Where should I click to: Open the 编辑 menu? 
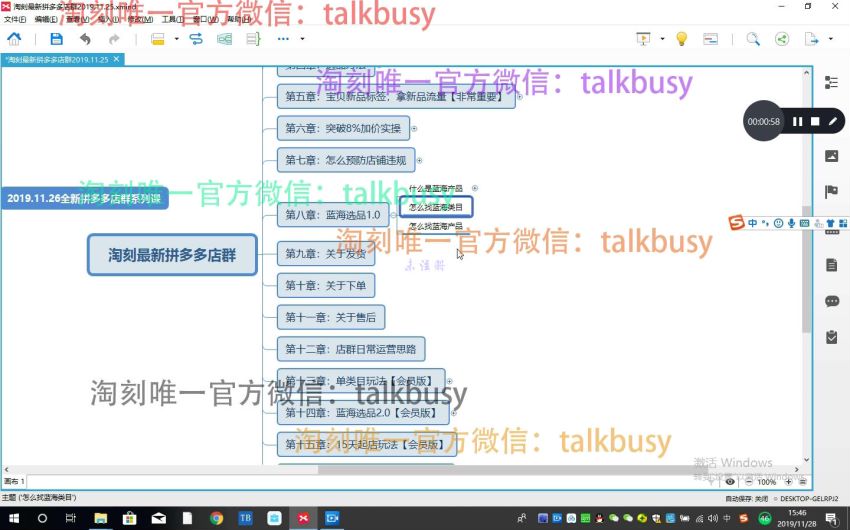[x=46, y=20]
